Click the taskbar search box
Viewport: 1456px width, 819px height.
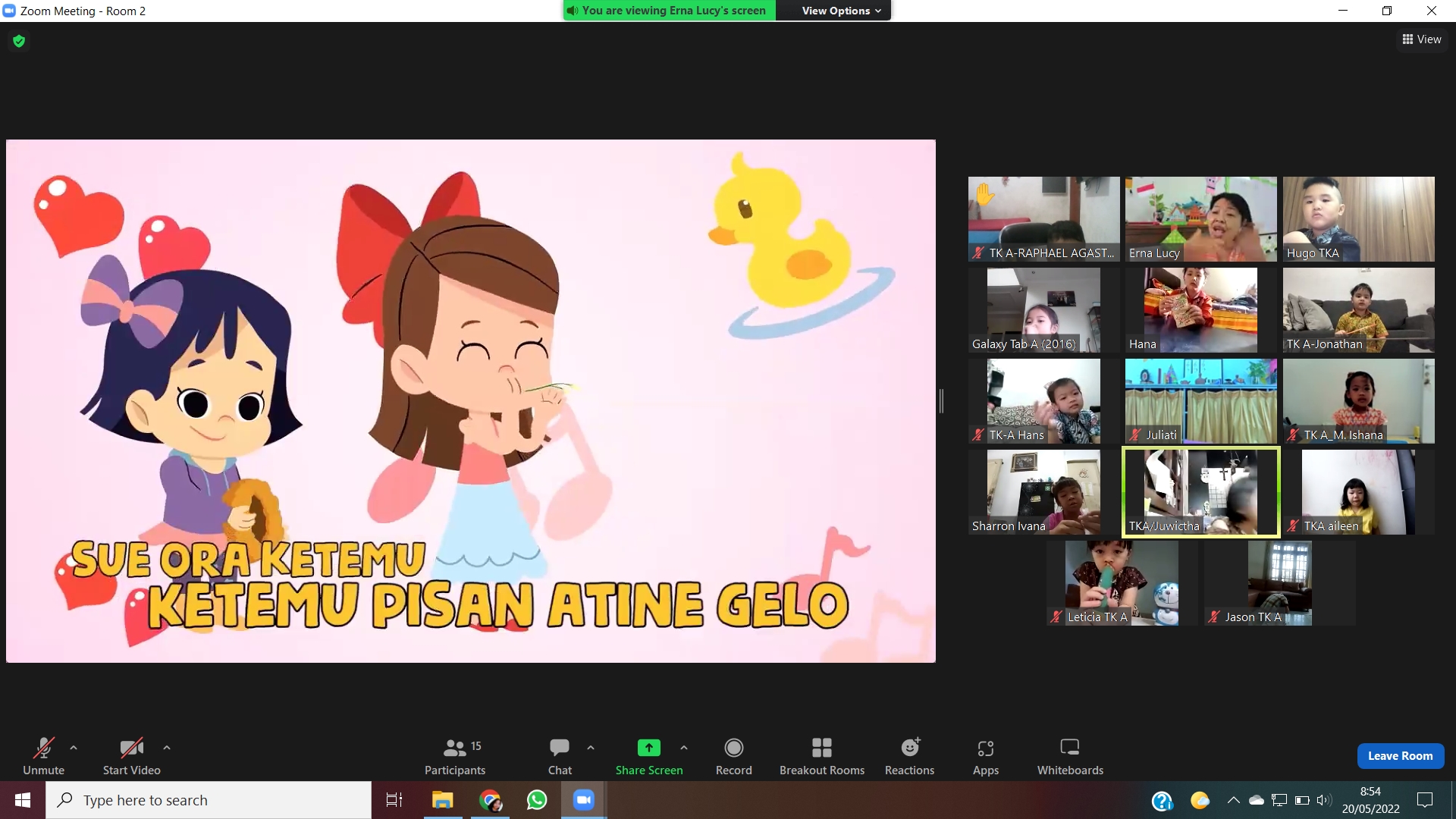(209, 800)
